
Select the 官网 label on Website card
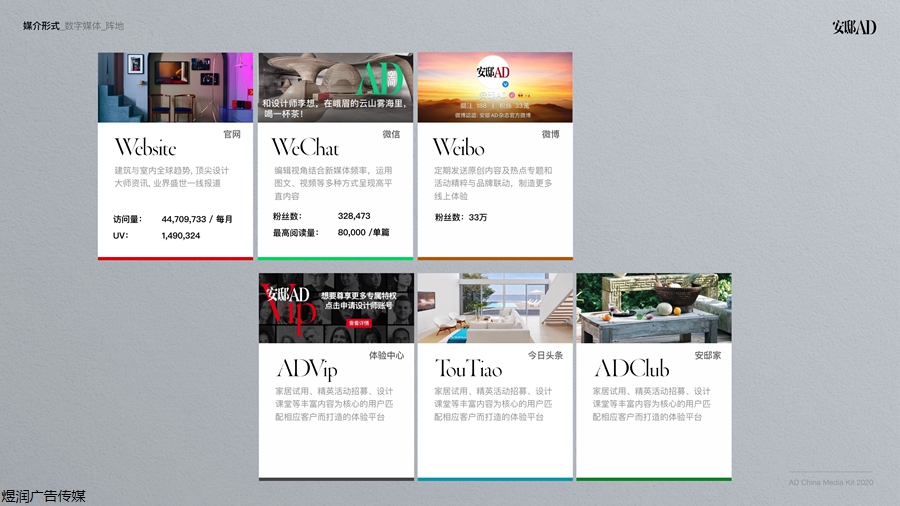(x=232, y=134)
